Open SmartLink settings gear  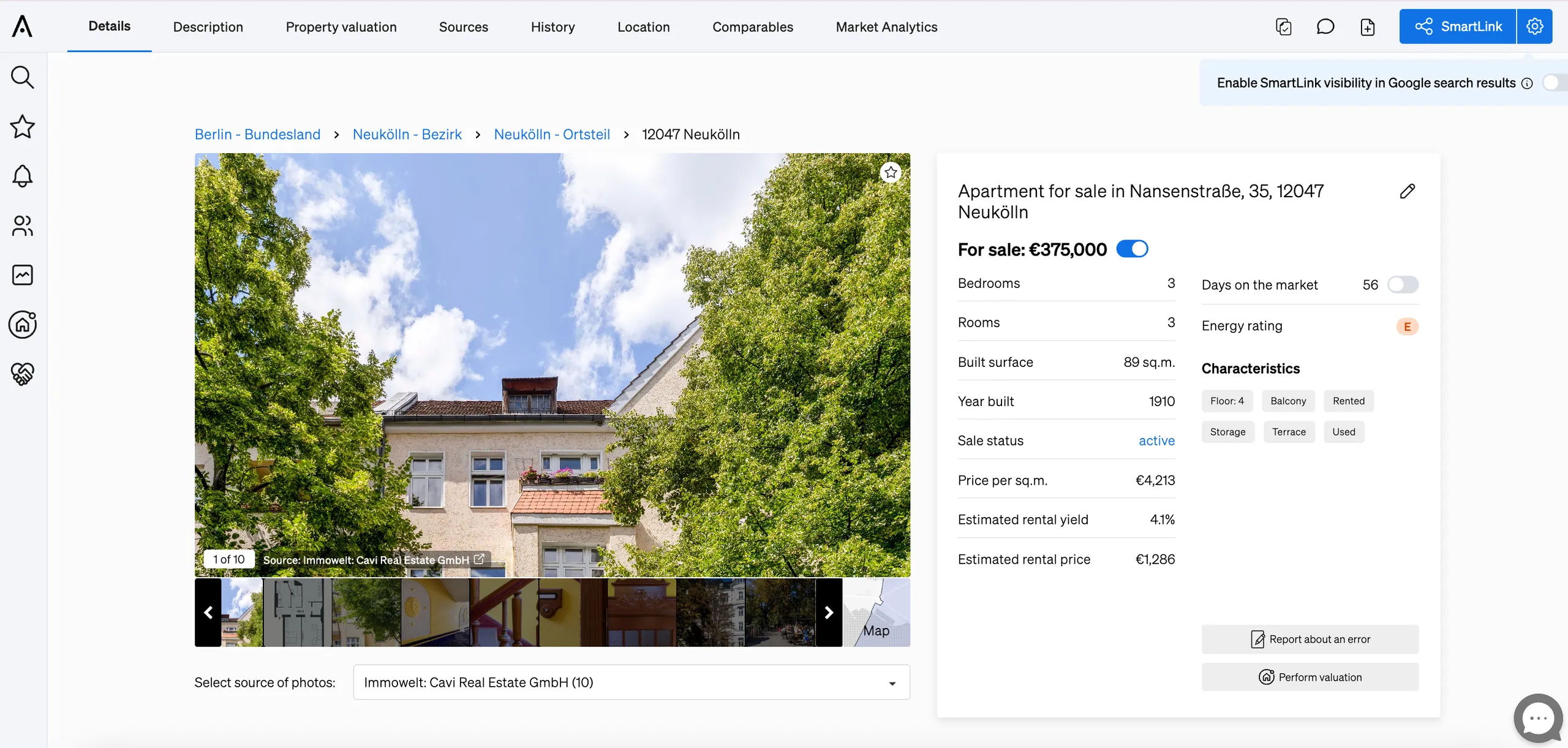pos(1535,26)
